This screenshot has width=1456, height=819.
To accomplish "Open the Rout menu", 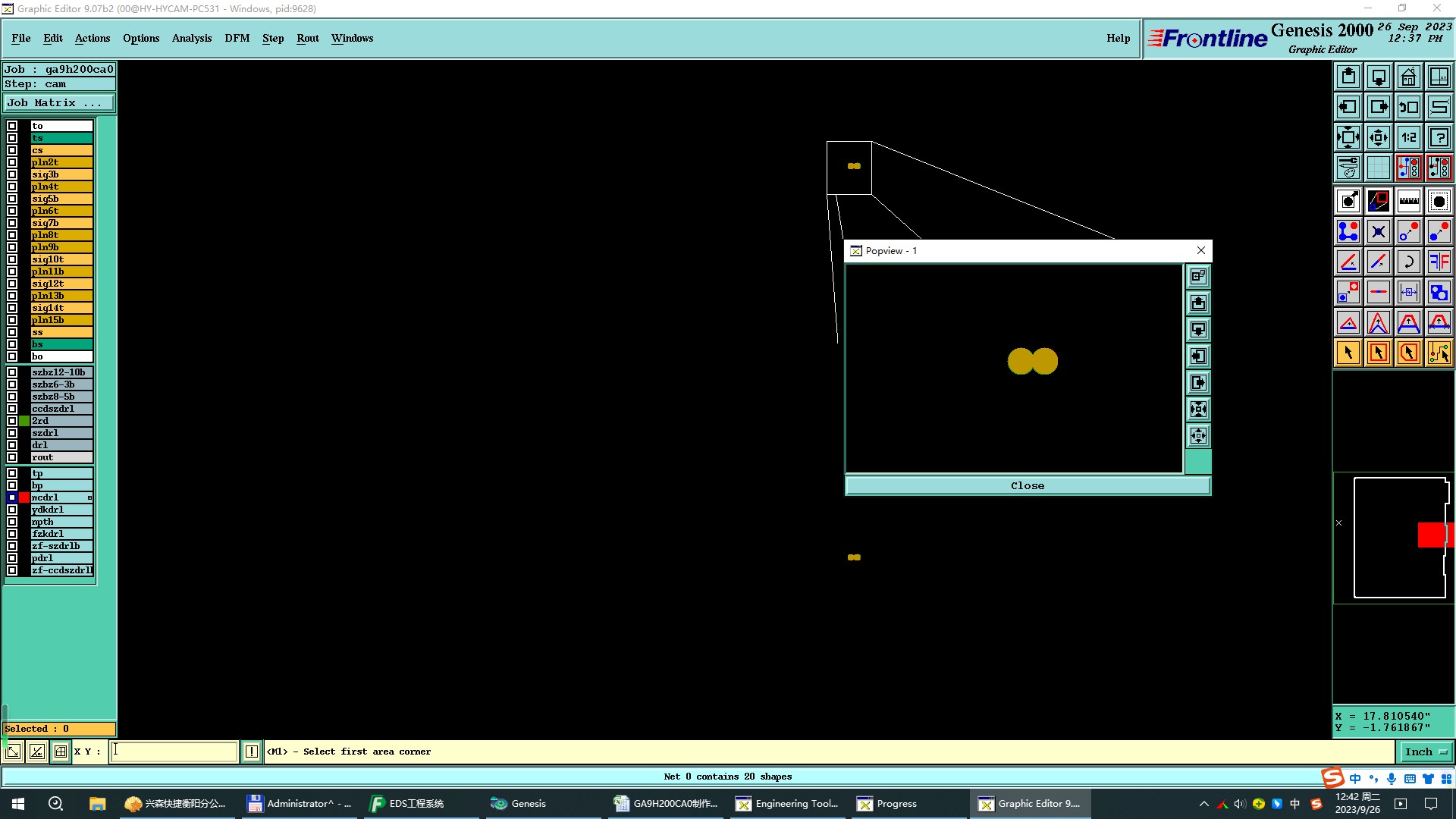I will click(307, 38).
